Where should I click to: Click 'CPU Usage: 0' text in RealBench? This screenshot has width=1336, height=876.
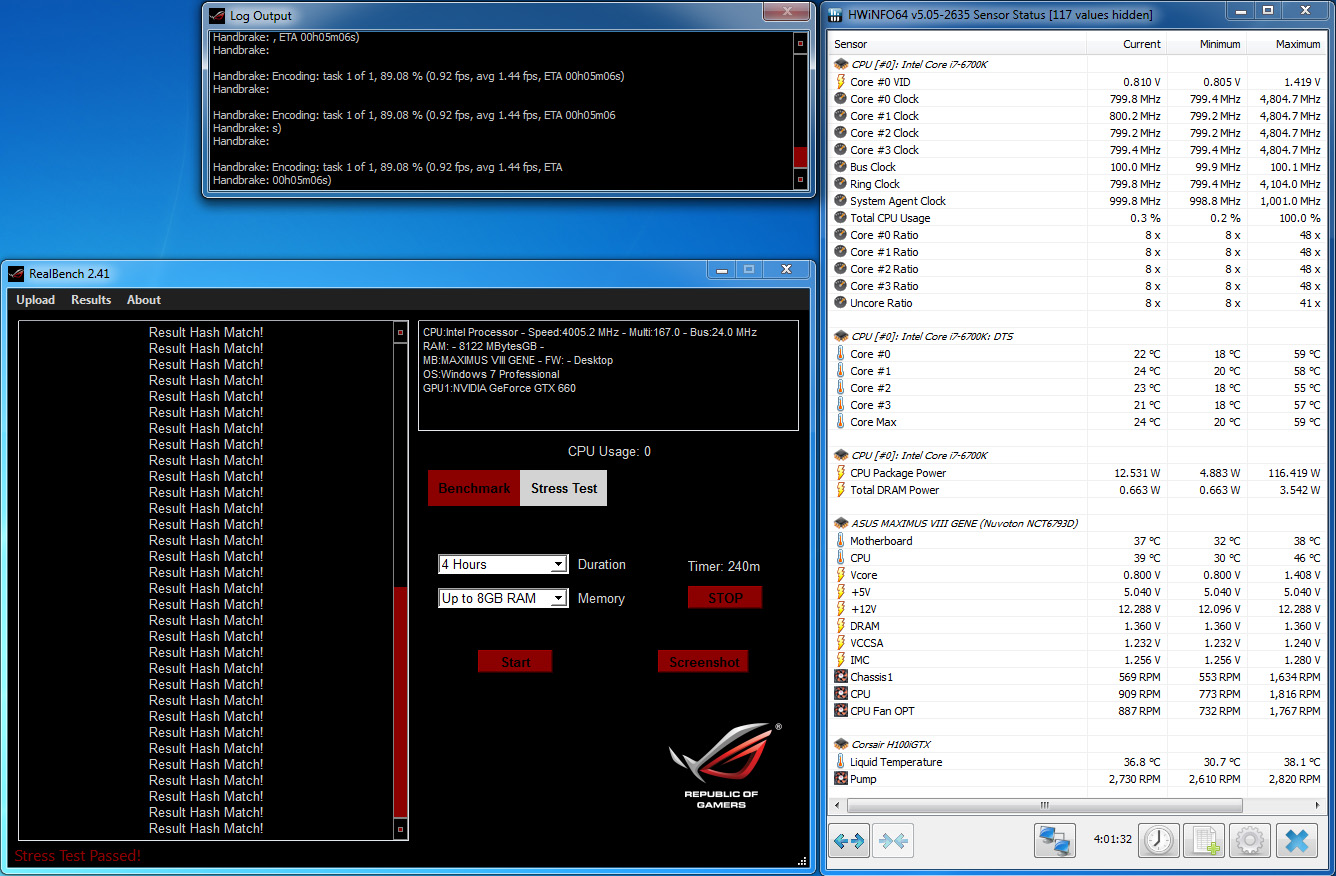coord(609,451)
